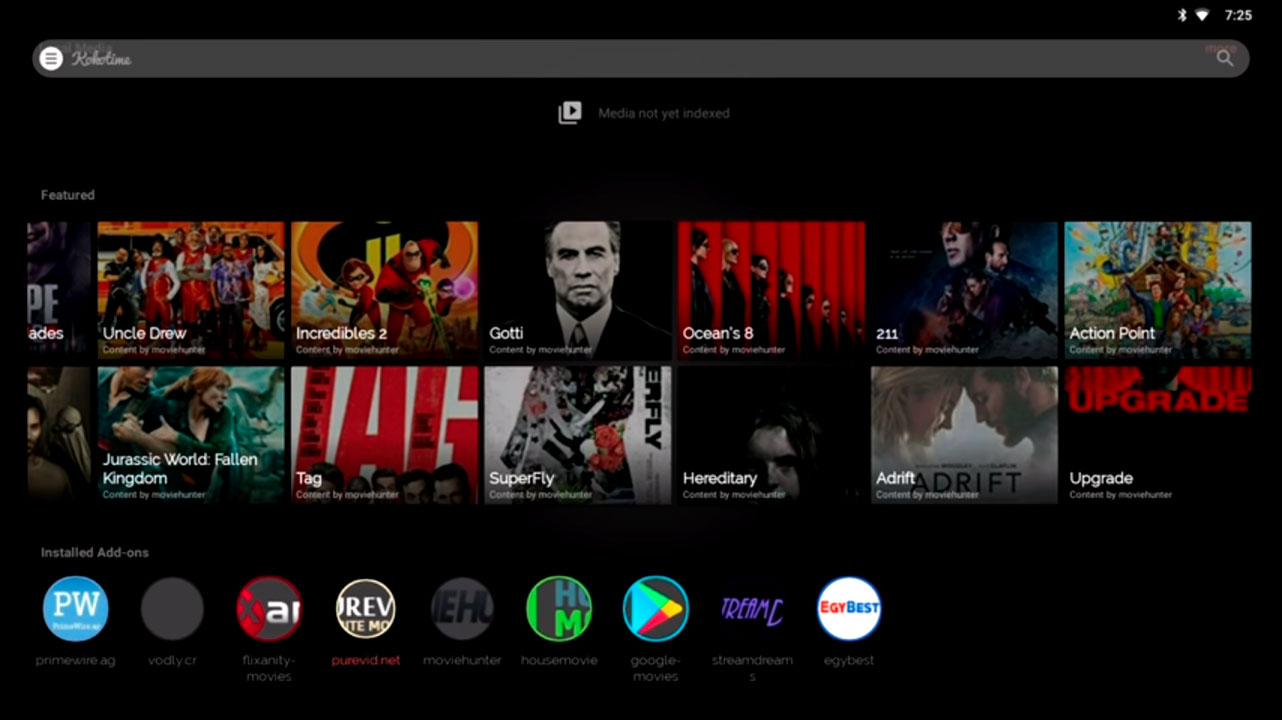Select Jurassic World: Fallen Kingdom
This screenshot has height=720, width=1282.
191,435
